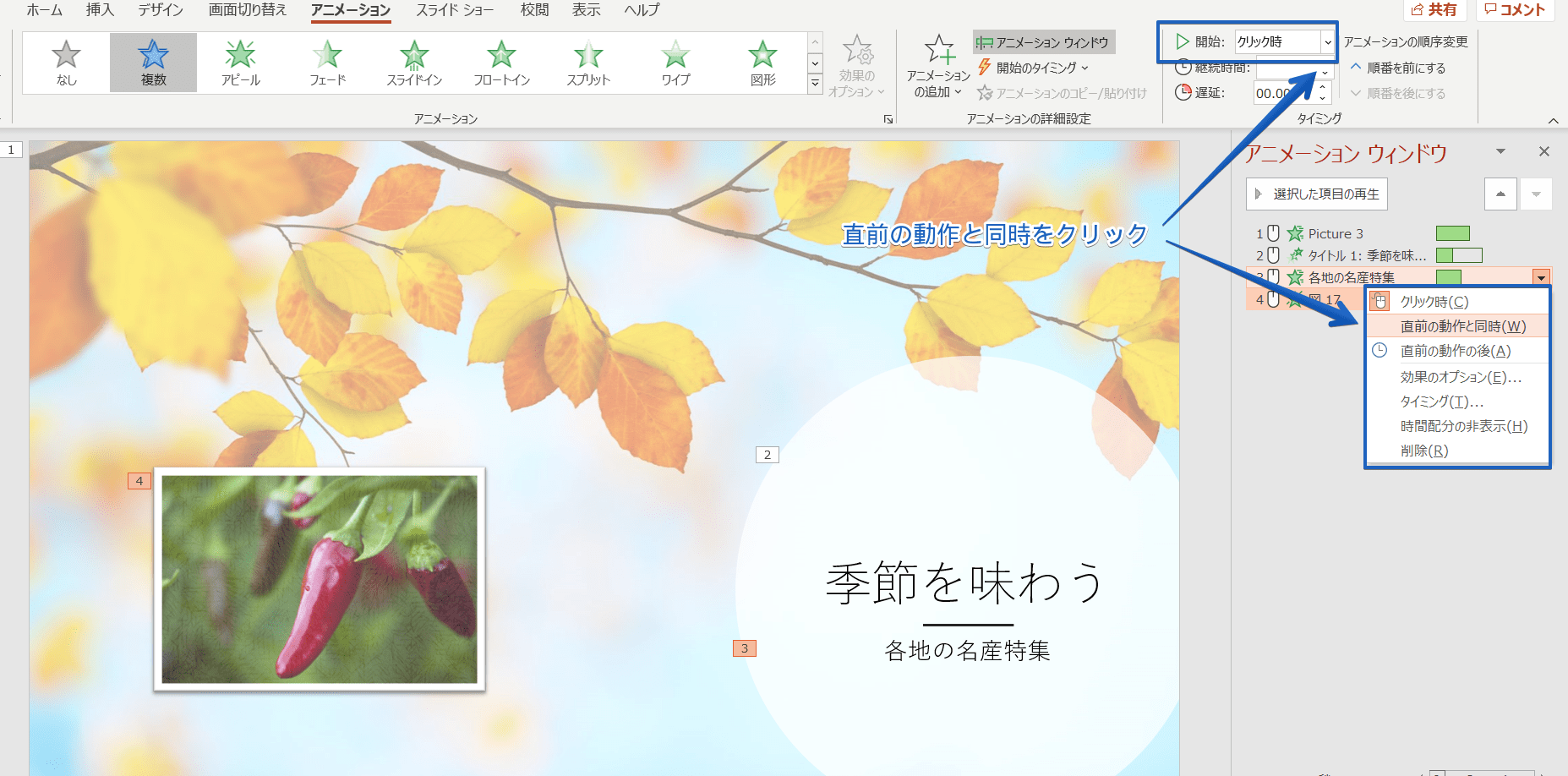1568x776 pixels.
Task: Open 効果のオプション(E)... menu item
Action: (1458, 377)
